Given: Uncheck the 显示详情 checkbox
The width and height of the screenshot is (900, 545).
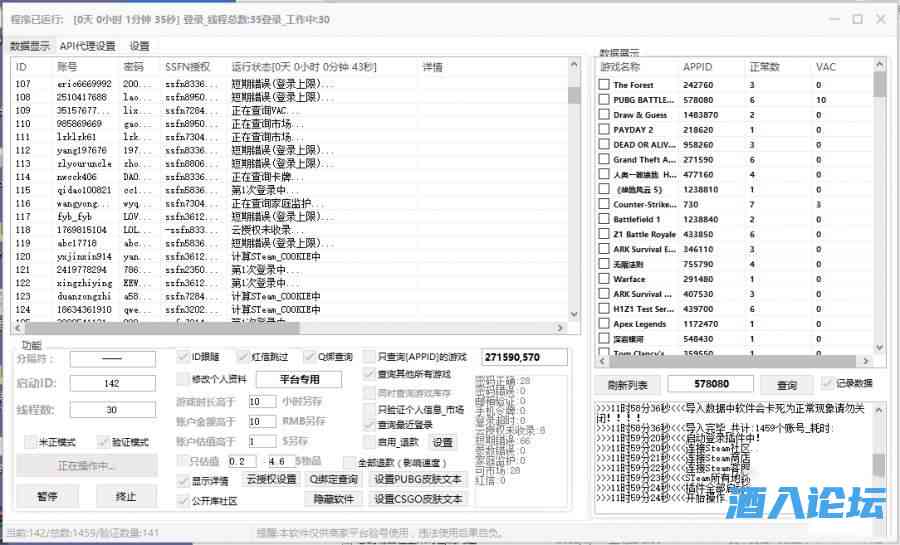Looking at the screenshot, I should (x=183, y=481).
